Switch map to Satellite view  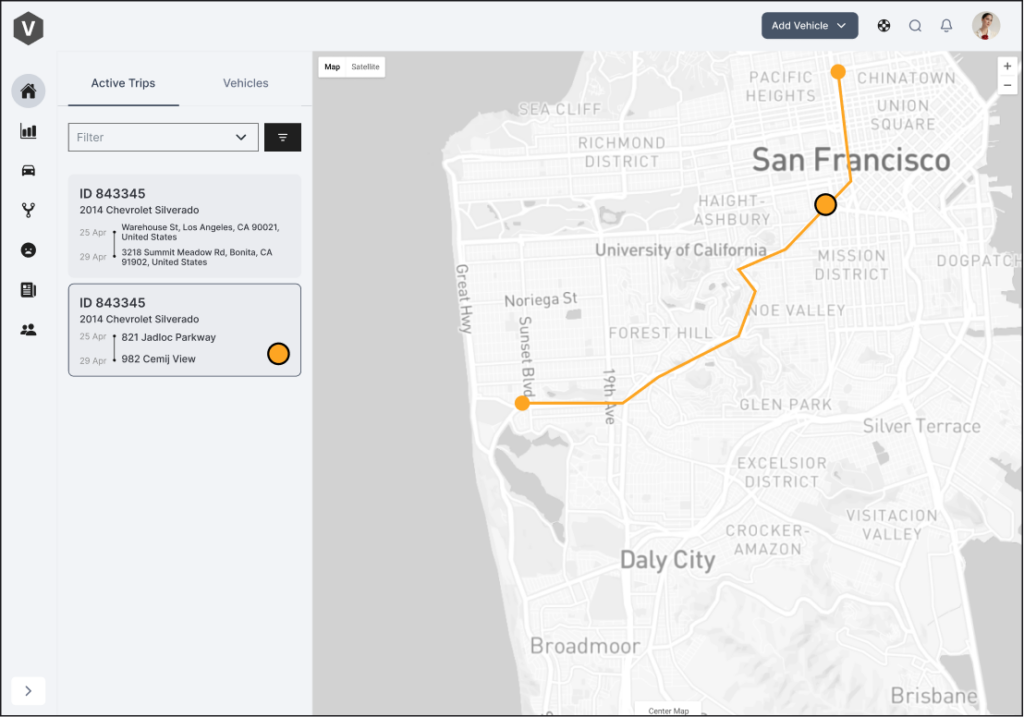(365, 67)
